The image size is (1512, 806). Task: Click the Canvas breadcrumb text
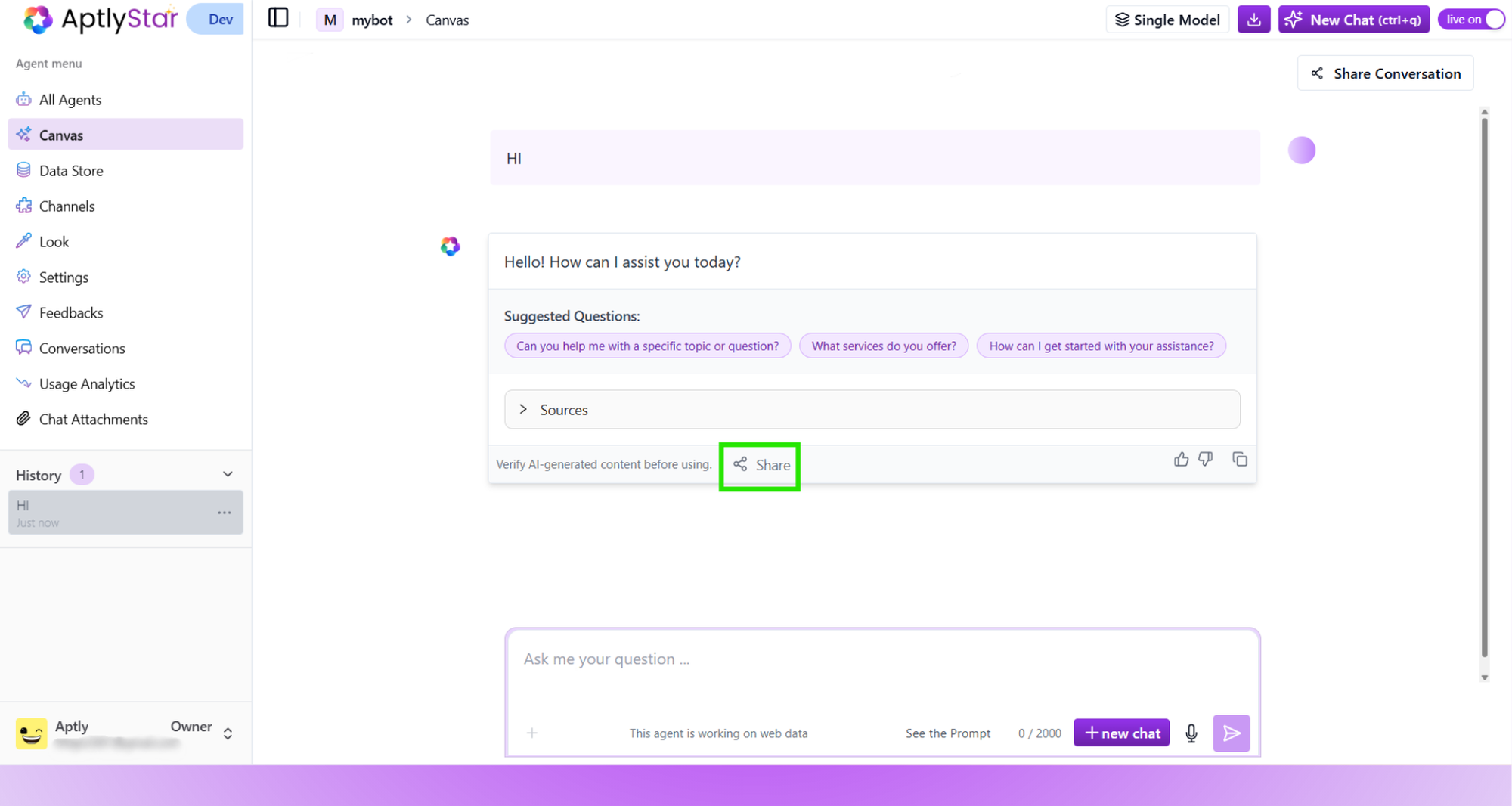coord(447,20)
